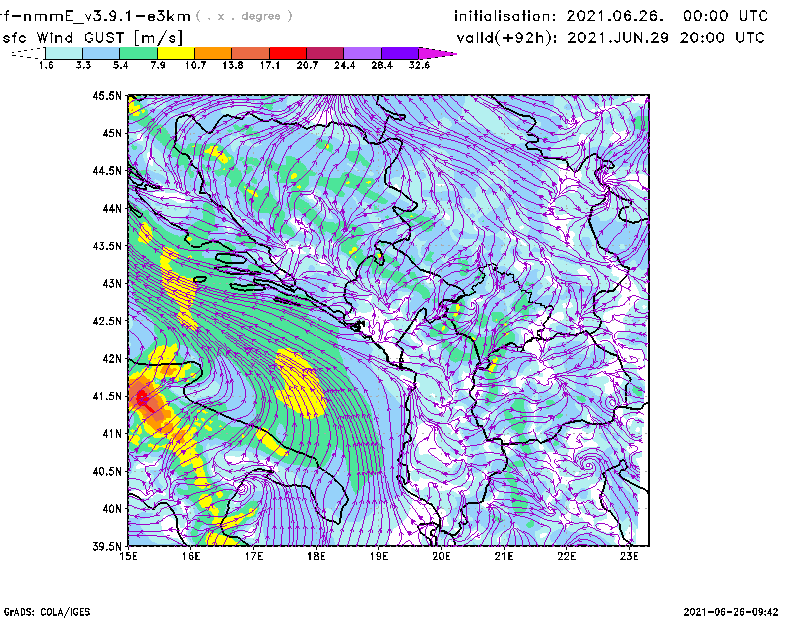This screenshot has height=618, width=800.
Task: Click the '2021-06-26-09:42' footer timestamp
Action: click(731, 612)
